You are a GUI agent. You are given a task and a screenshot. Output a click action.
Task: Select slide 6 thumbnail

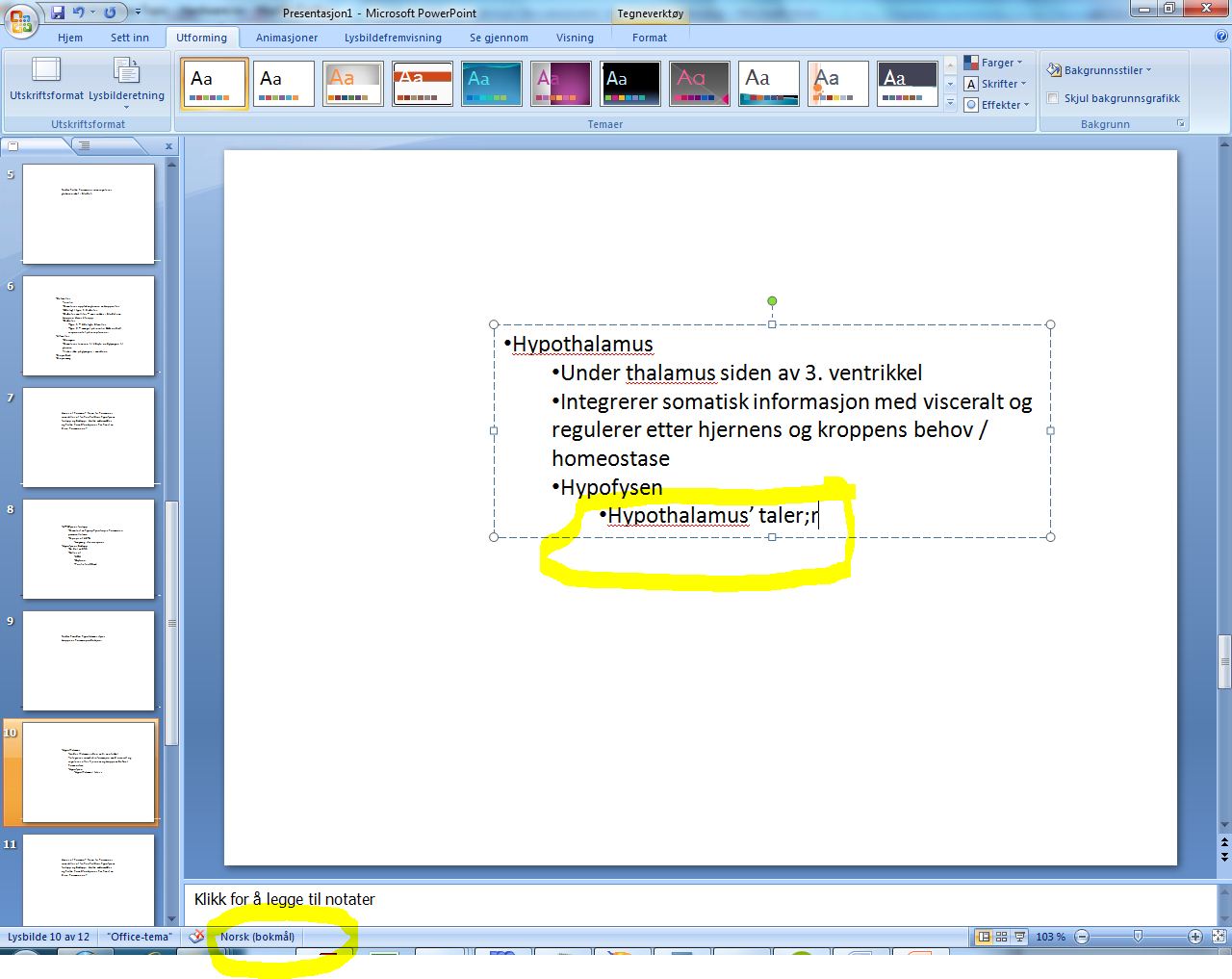(x=89, y=325)
